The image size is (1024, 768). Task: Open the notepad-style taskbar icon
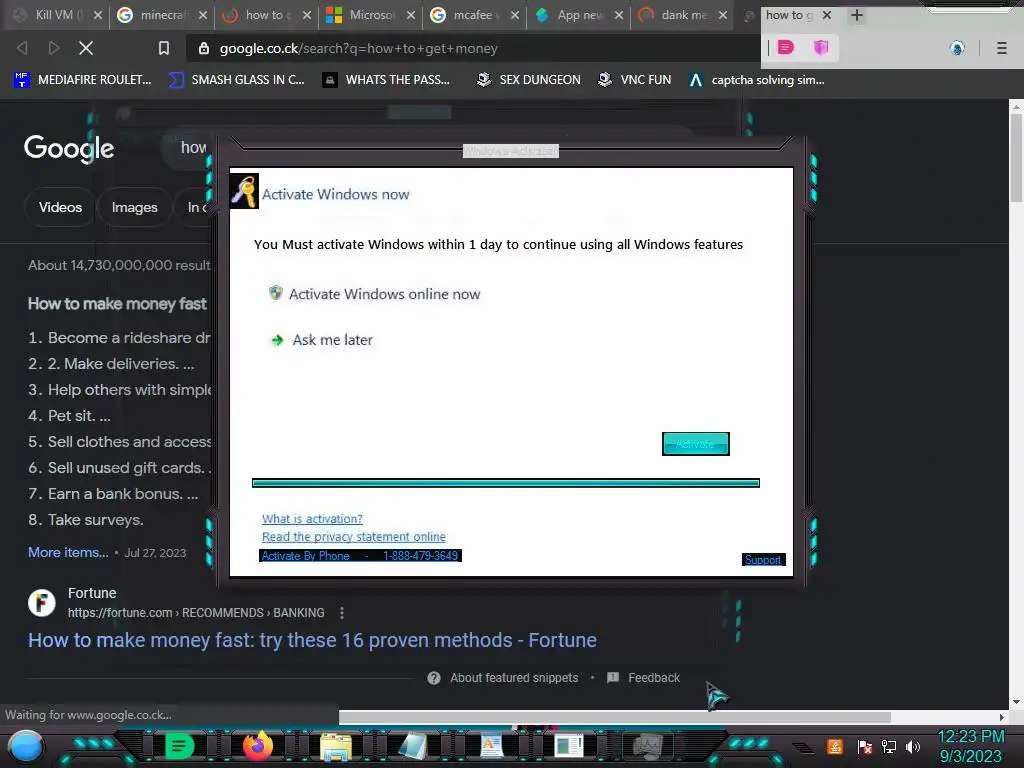tap(413, 746)
